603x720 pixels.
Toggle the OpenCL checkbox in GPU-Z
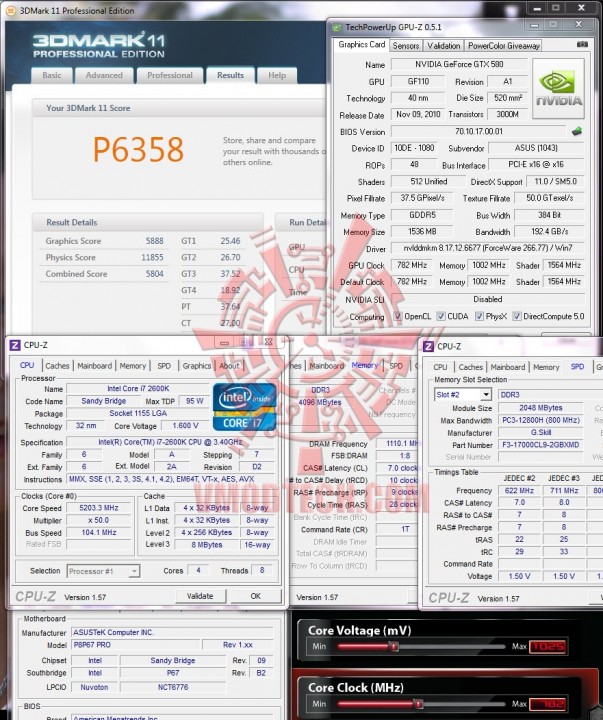(398, 316)
